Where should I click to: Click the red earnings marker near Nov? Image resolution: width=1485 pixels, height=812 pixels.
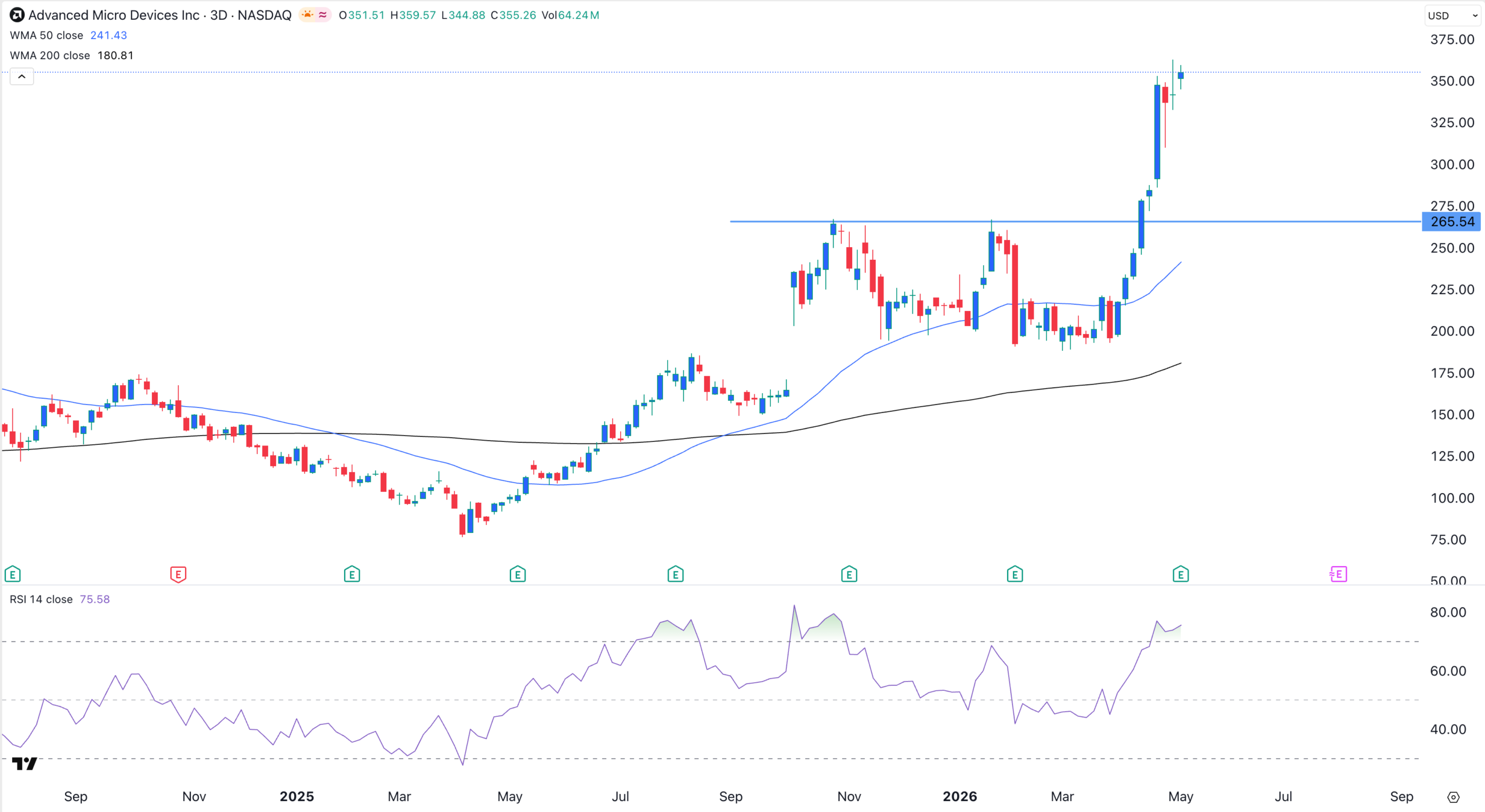coord(178,574)
